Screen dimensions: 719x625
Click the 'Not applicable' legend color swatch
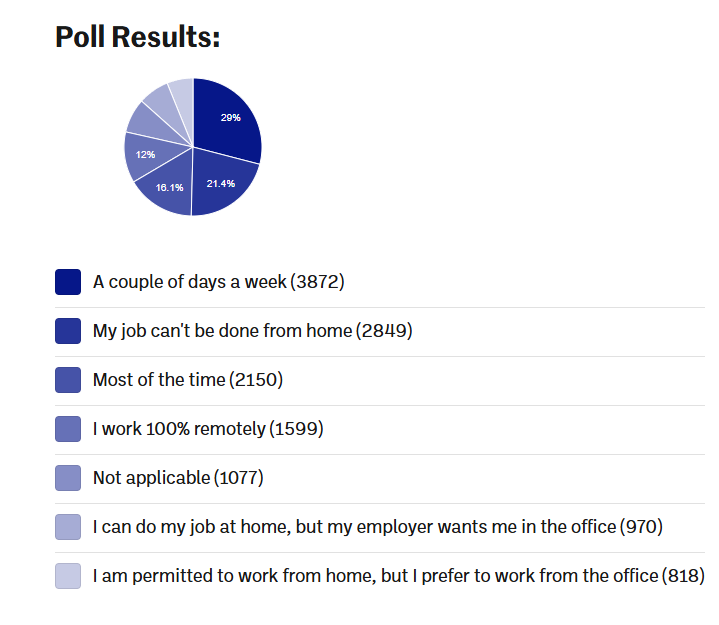tap(68, 478)
